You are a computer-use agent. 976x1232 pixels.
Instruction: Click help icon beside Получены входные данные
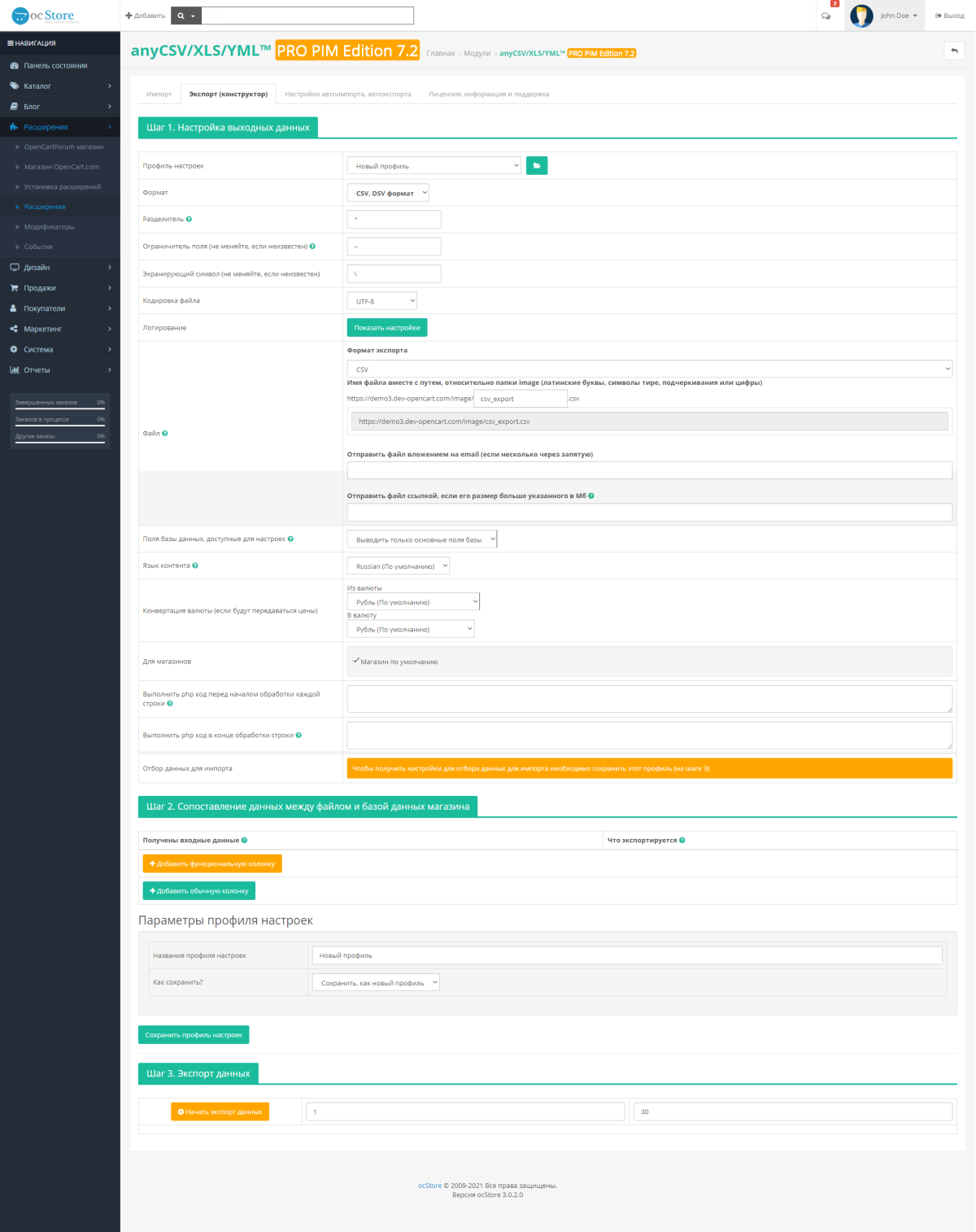pyautogui.click(x=245, y=840)
